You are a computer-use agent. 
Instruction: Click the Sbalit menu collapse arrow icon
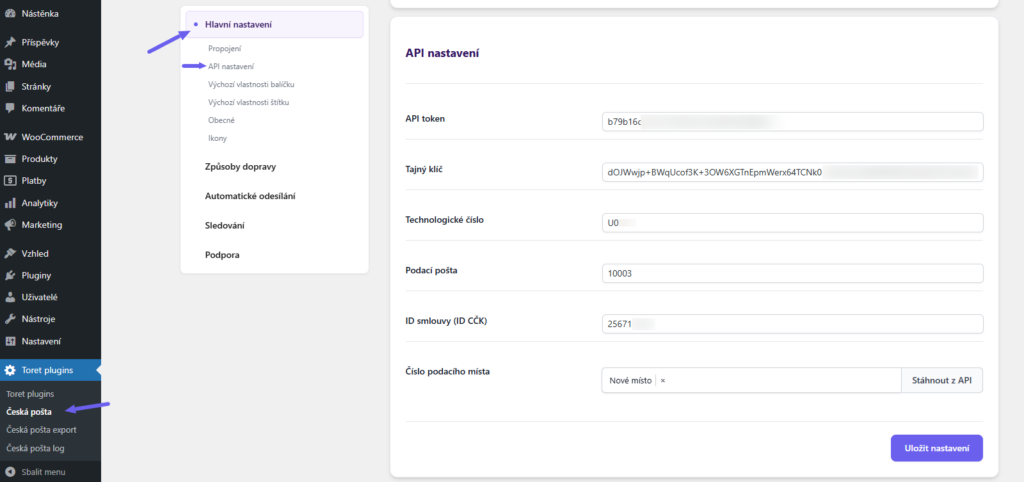(10, 472)
